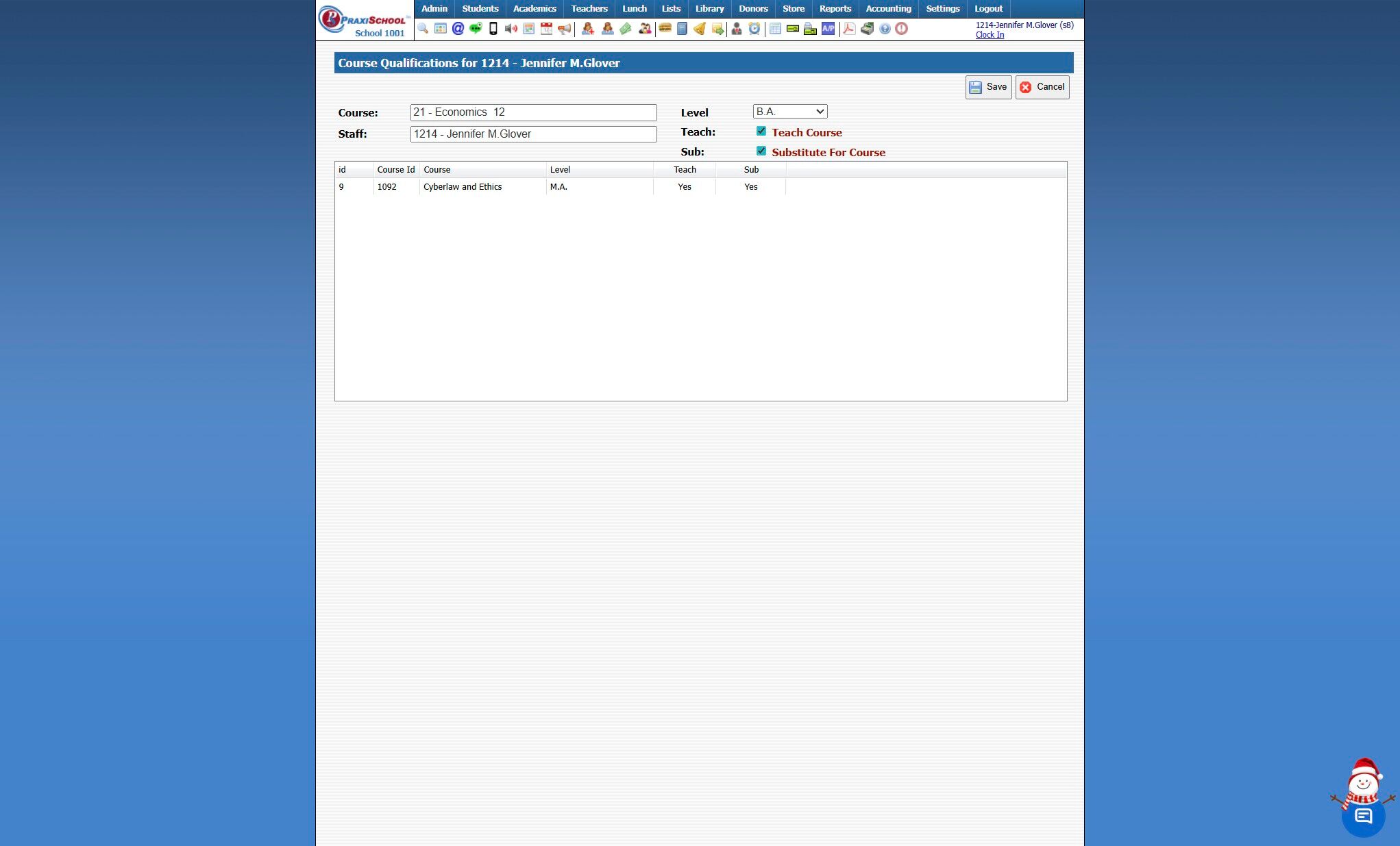Viewport: 1400px width, 846px height.
Task: Select the Cyberlaw and Ethics row
Action: (x=463, y=187)
